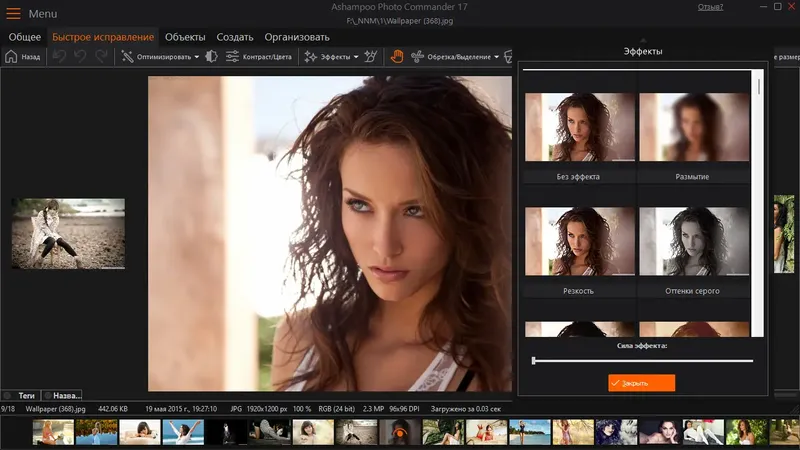Click the Назад home icon
This screenshot has width=800, height=450.
click(x=11, y=57)
